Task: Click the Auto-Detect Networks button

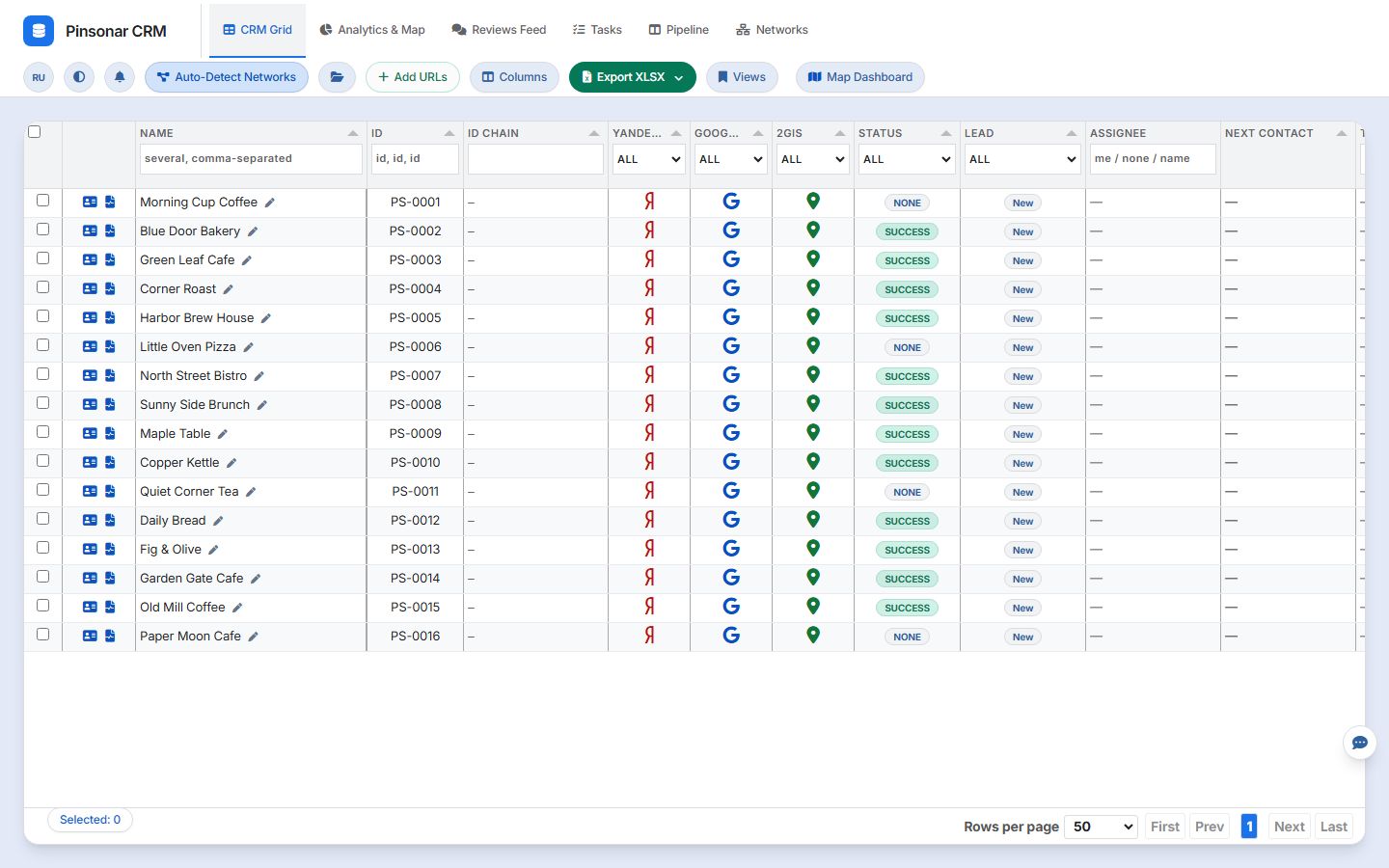Action: (227, 77)
